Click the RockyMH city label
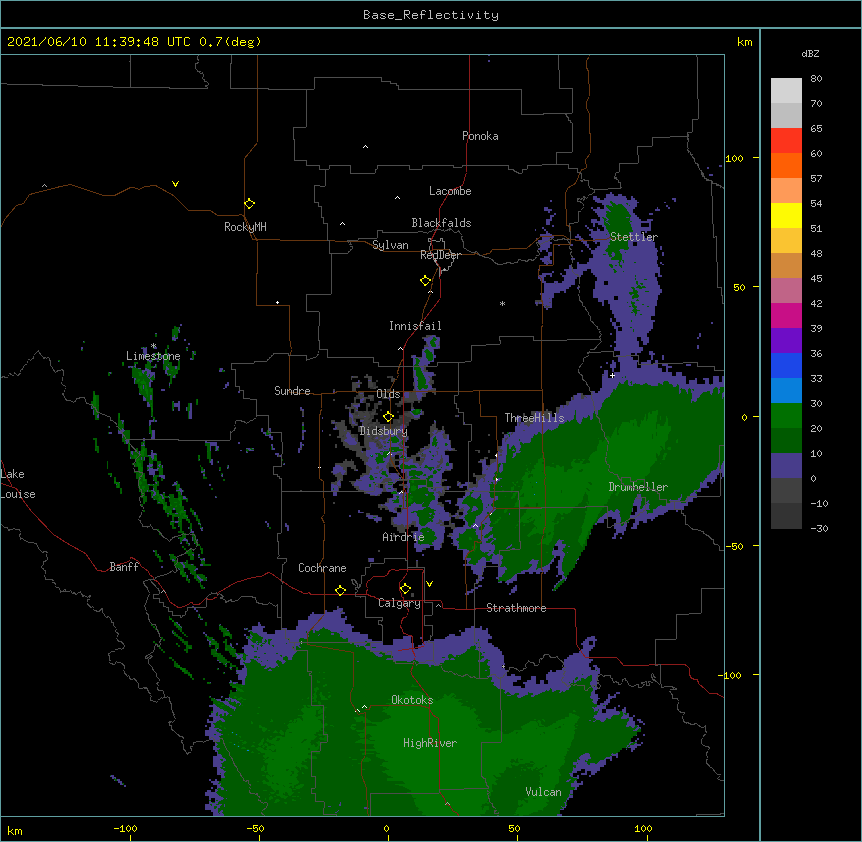Viewport: 862px width, 842px height. [x=245, y=227]
